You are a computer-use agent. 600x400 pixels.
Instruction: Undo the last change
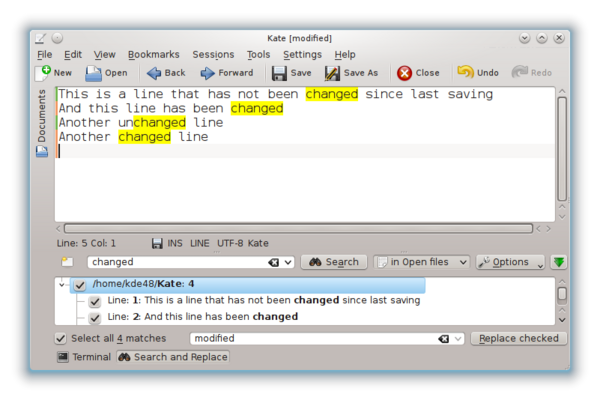tap(466, 72)
